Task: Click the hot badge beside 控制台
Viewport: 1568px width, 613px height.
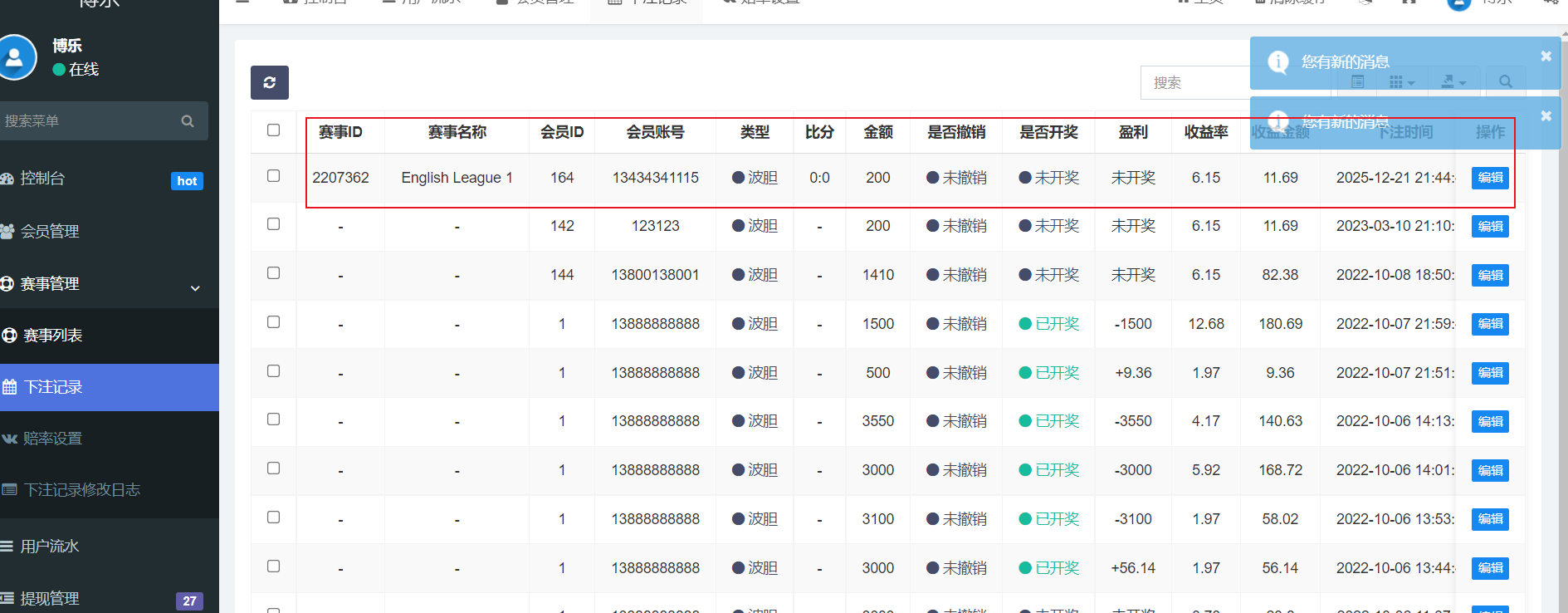Action: click(187, 181)
